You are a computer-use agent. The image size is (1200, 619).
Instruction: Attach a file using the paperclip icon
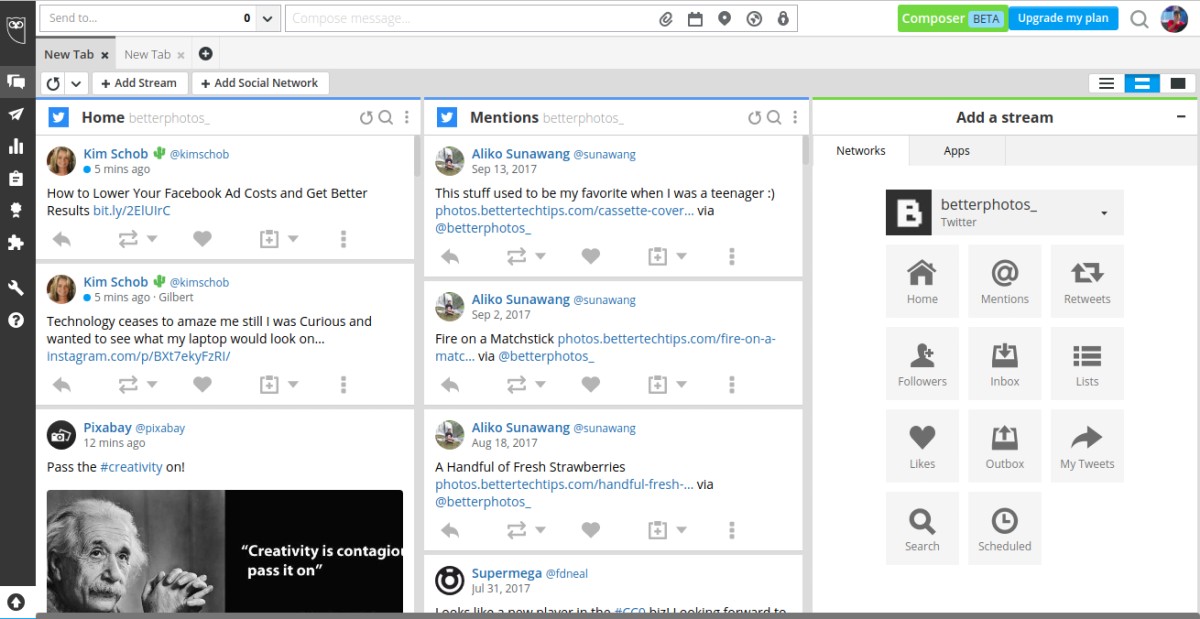click(666, 17)
